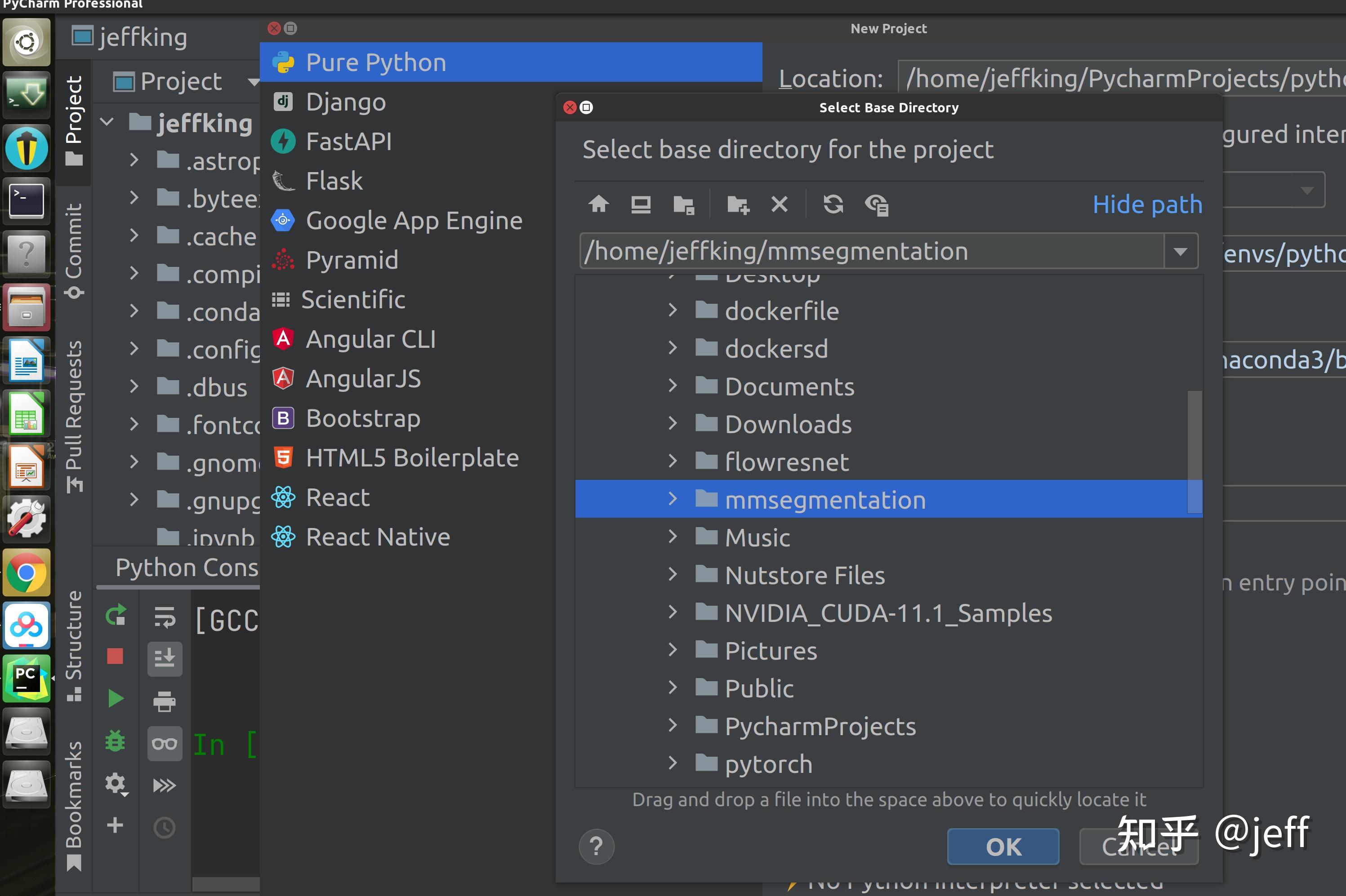This screenshot has width=1346, height=896.
Task: Open console command history clock icon
Action: 165,827
